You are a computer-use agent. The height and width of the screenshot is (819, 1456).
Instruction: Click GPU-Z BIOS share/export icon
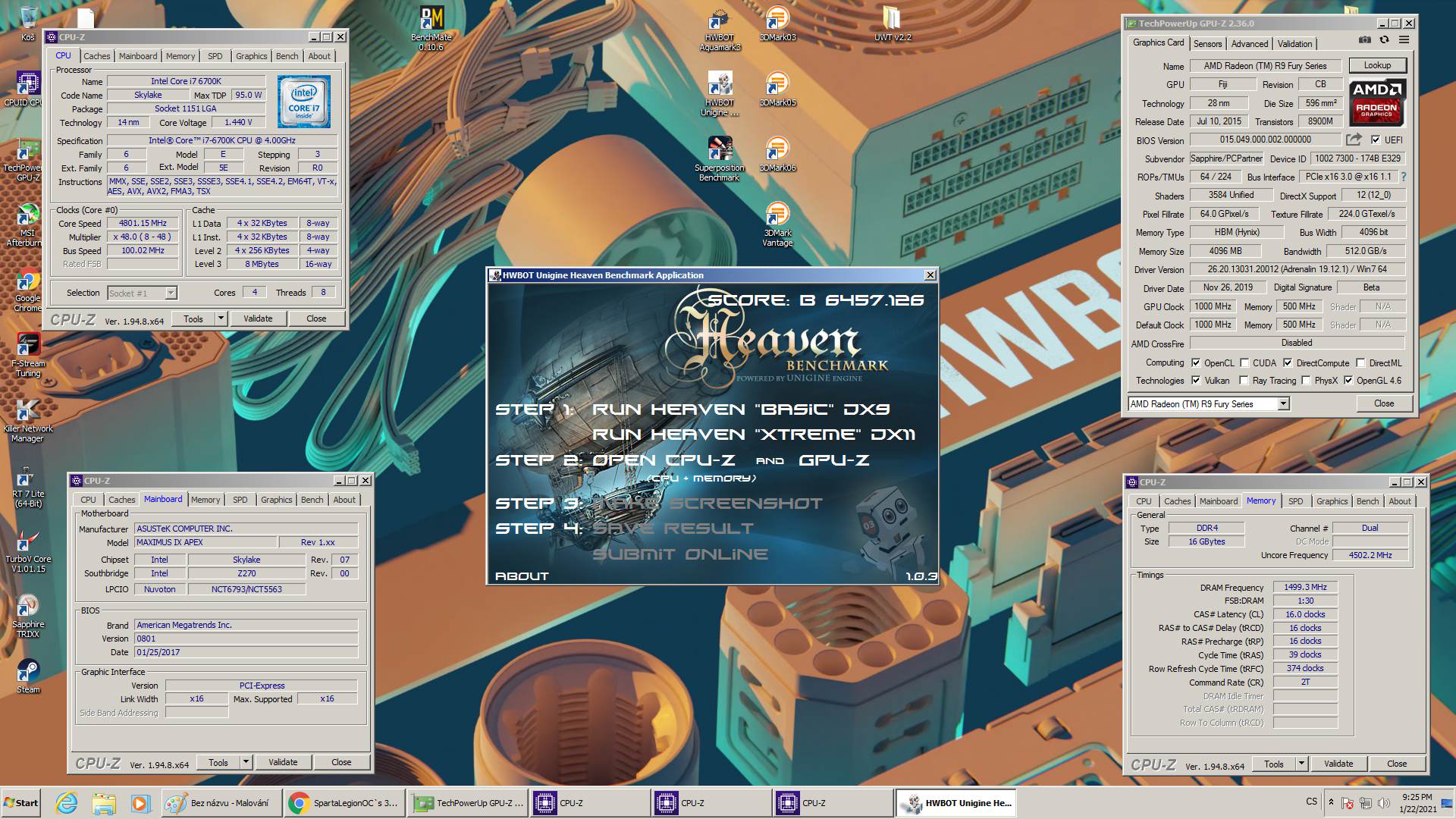pyautogui.click(x=1354, y=140)
